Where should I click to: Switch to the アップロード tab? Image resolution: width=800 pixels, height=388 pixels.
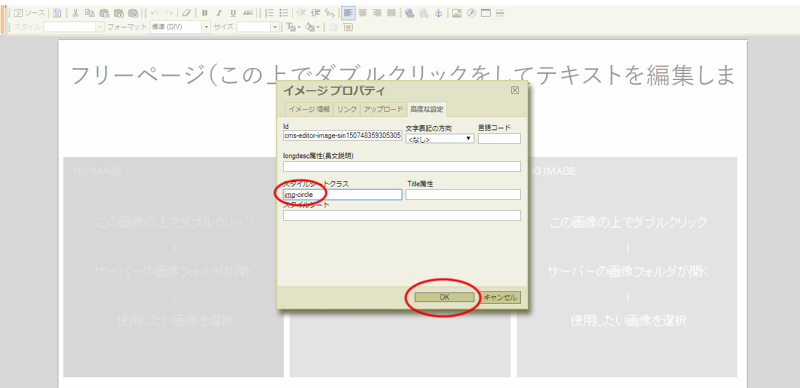(x=383, y=109)
